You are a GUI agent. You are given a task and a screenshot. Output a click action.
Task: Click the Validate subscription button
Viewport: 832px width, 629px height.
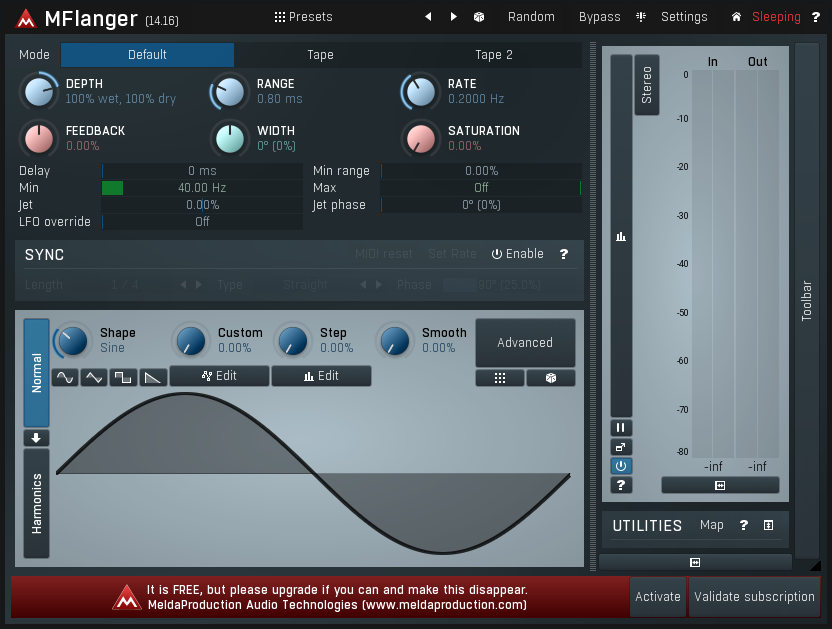tap(754, 597)
